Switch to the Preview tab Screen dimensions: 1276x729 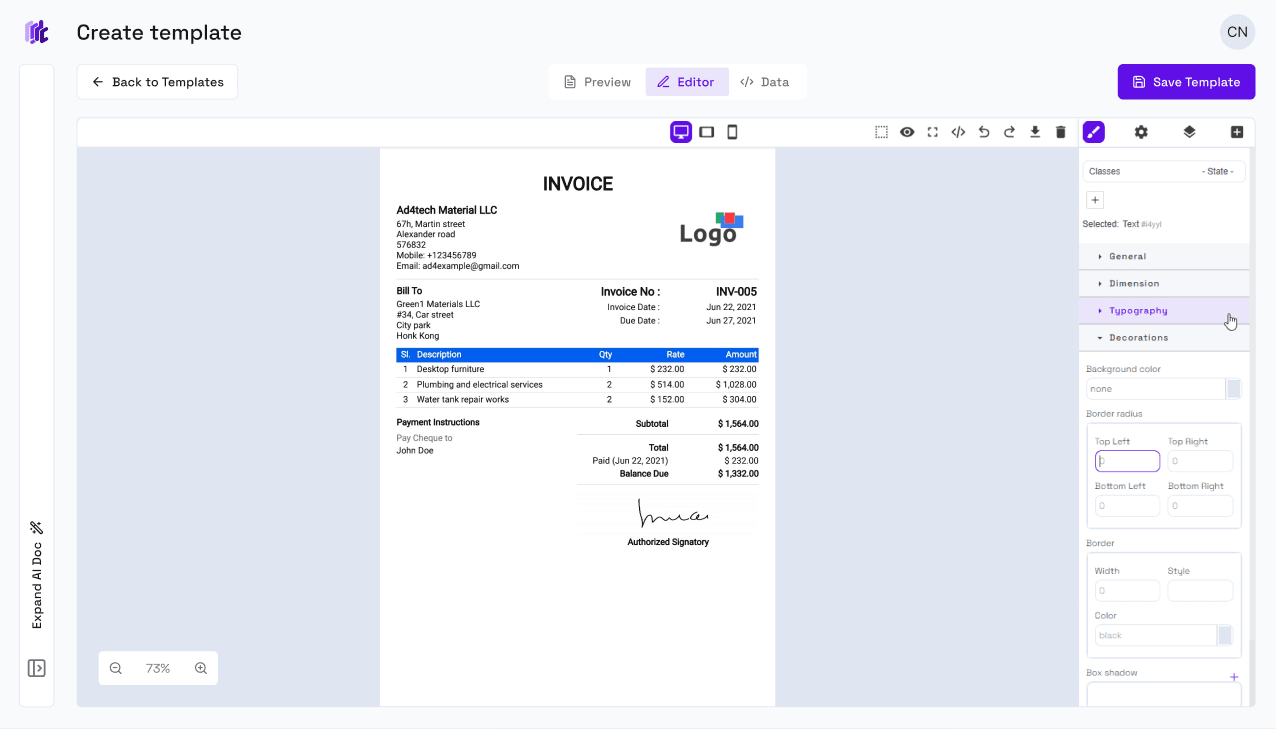point(597,81)
